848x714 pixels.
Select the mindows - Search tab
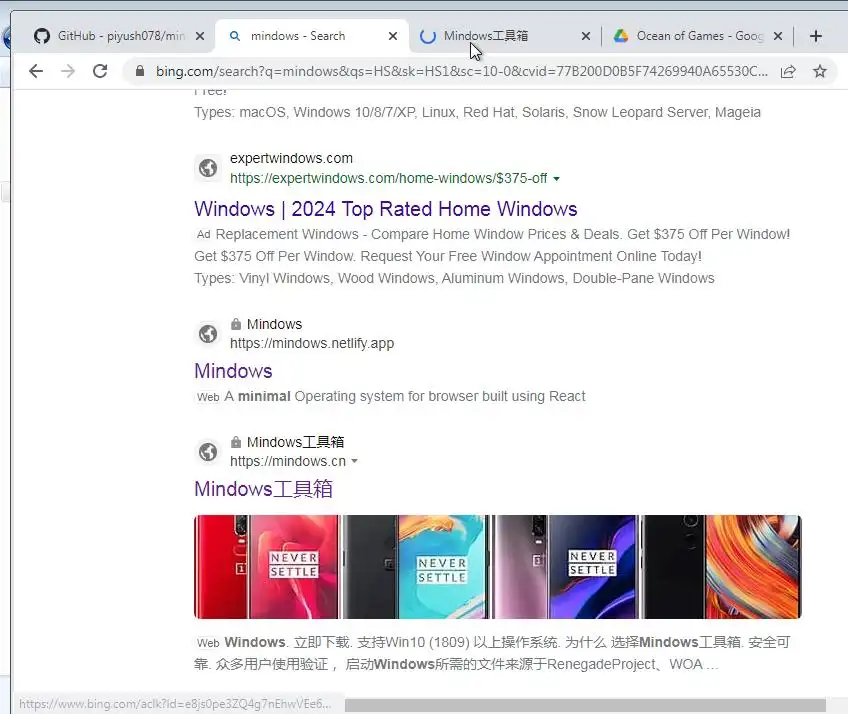[311, 36]
